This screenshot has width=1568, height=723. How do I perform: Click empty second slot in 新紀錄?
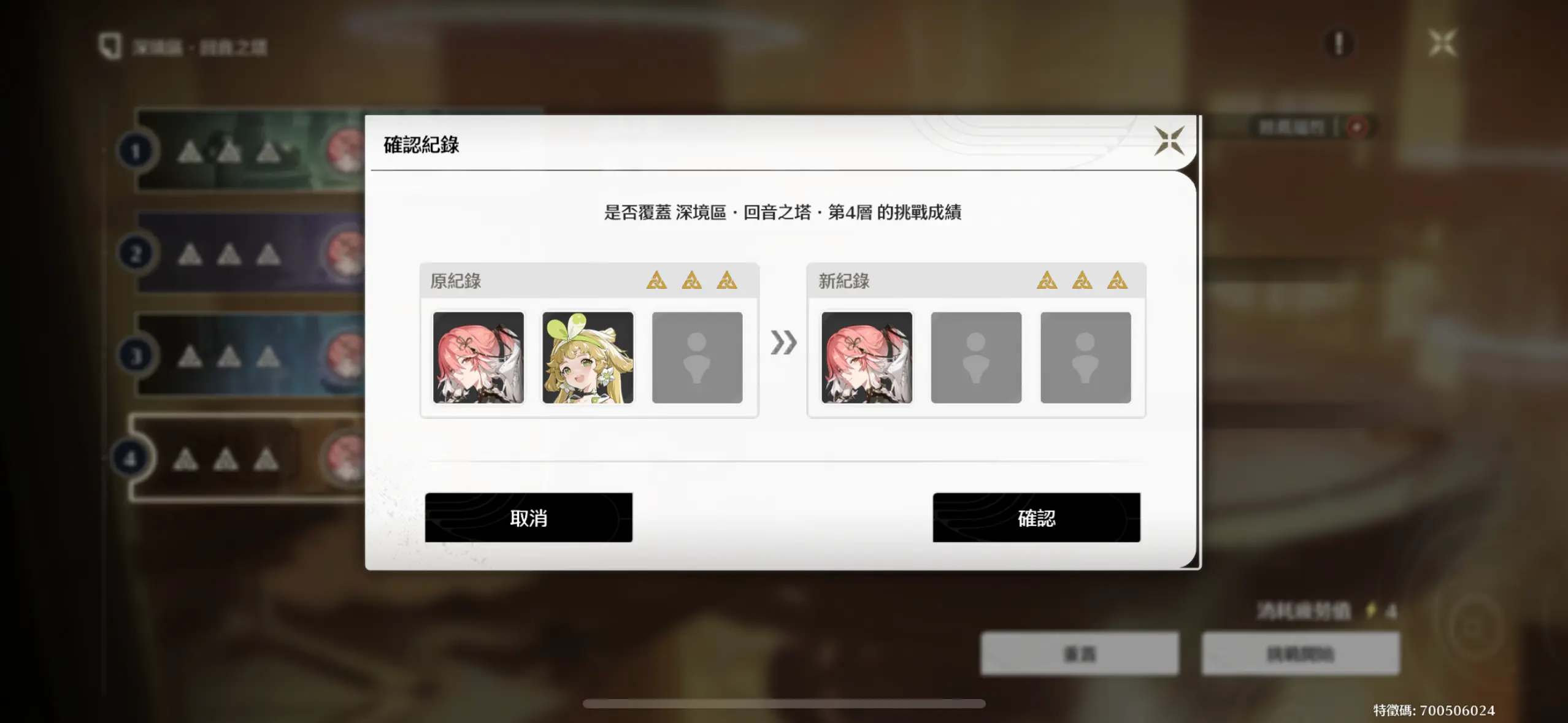tap(976, 358)
